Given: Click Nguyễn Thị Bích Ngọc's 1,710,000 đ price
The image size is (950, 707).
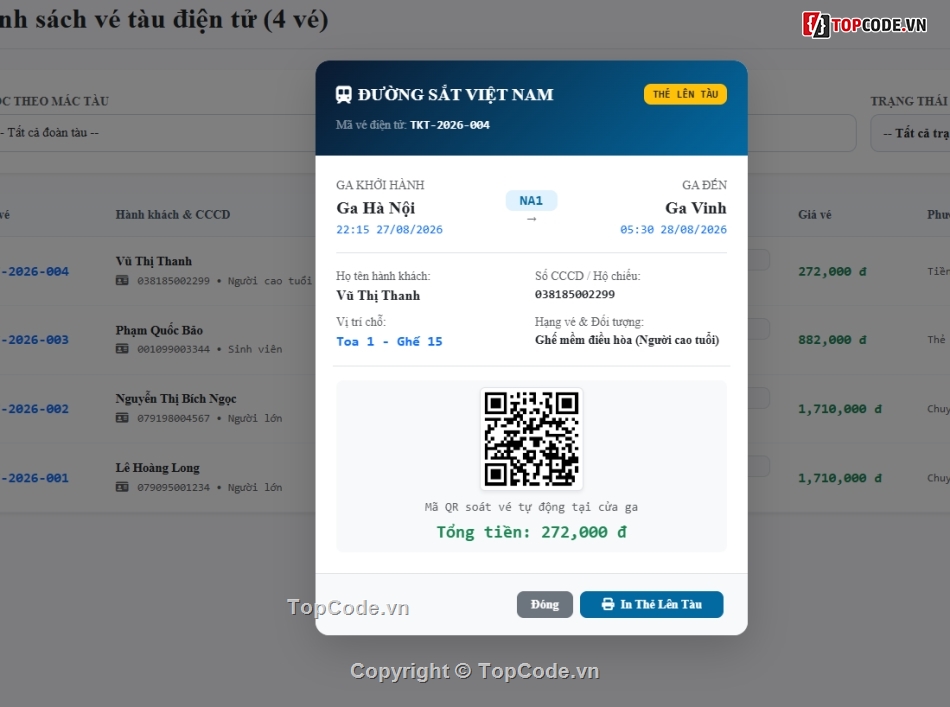Looking at the screenshot, I should [x=840, y=409].
